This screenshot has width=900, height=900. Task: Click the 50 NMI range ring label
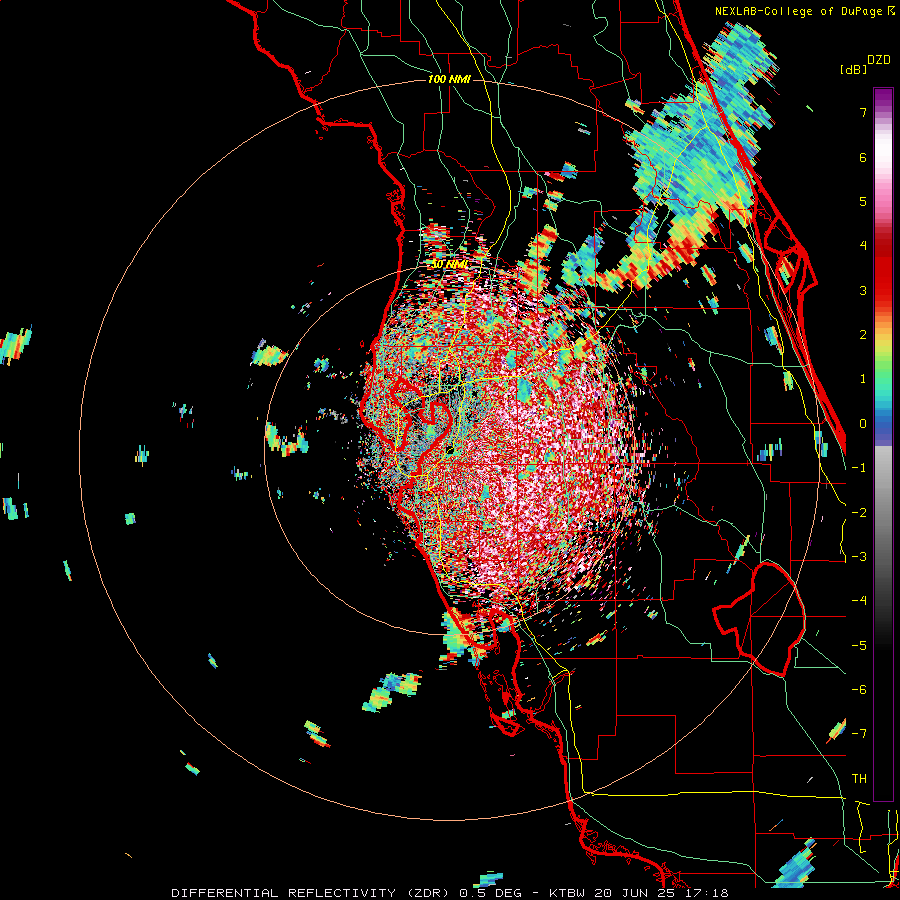coord(449,264)
